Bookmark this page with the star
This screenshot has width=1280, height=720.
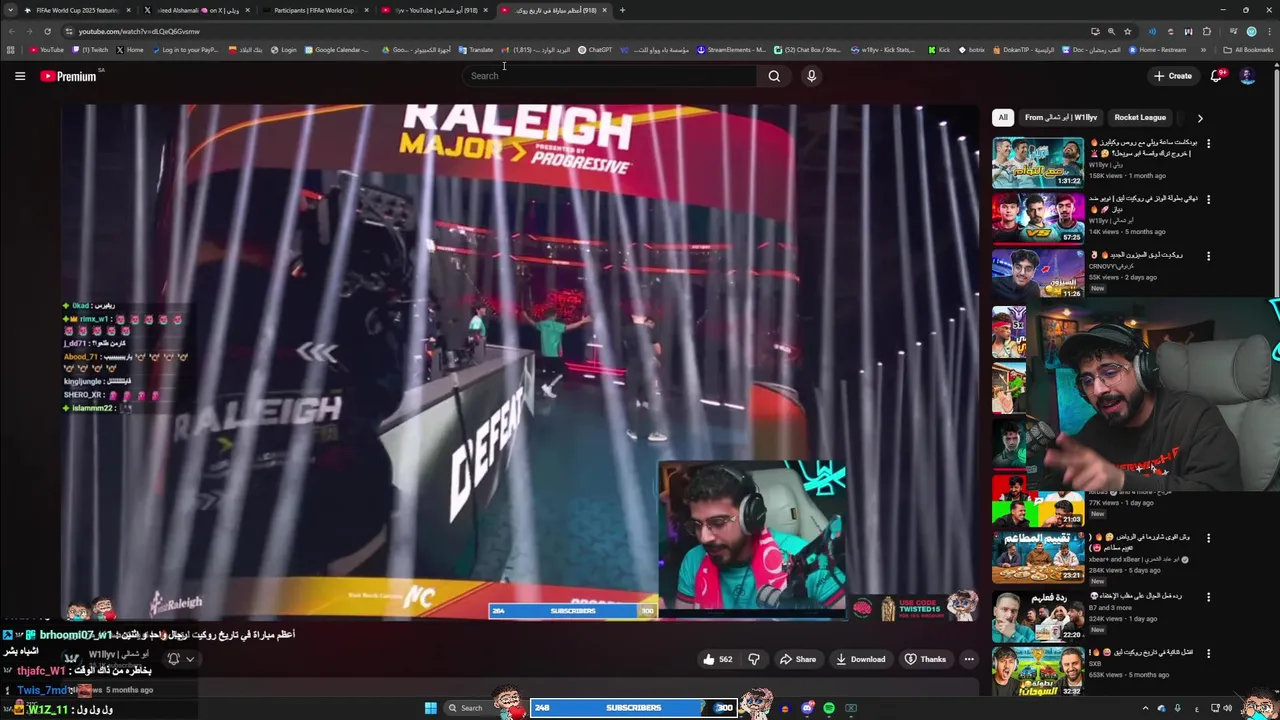[x=1127, y=31]
